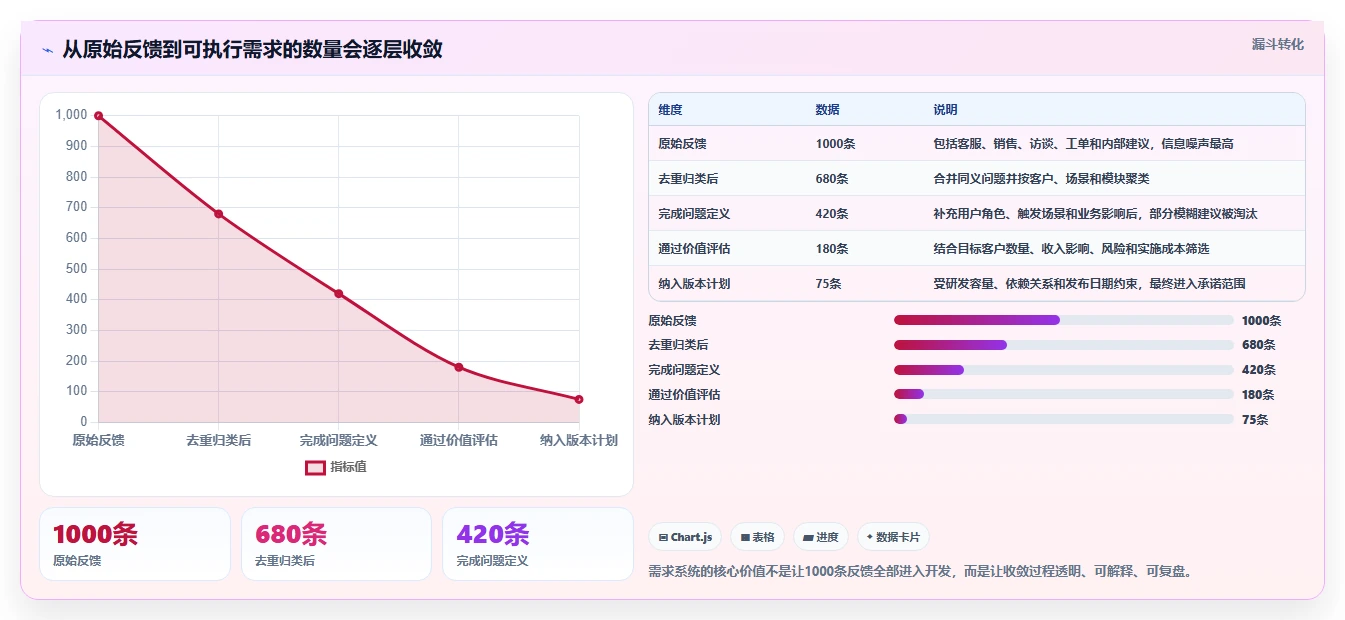The width and height of the screenshot is (1345, 620).
Task: Open the 1000条 原始反馈 data card
Action: (135, 544)
